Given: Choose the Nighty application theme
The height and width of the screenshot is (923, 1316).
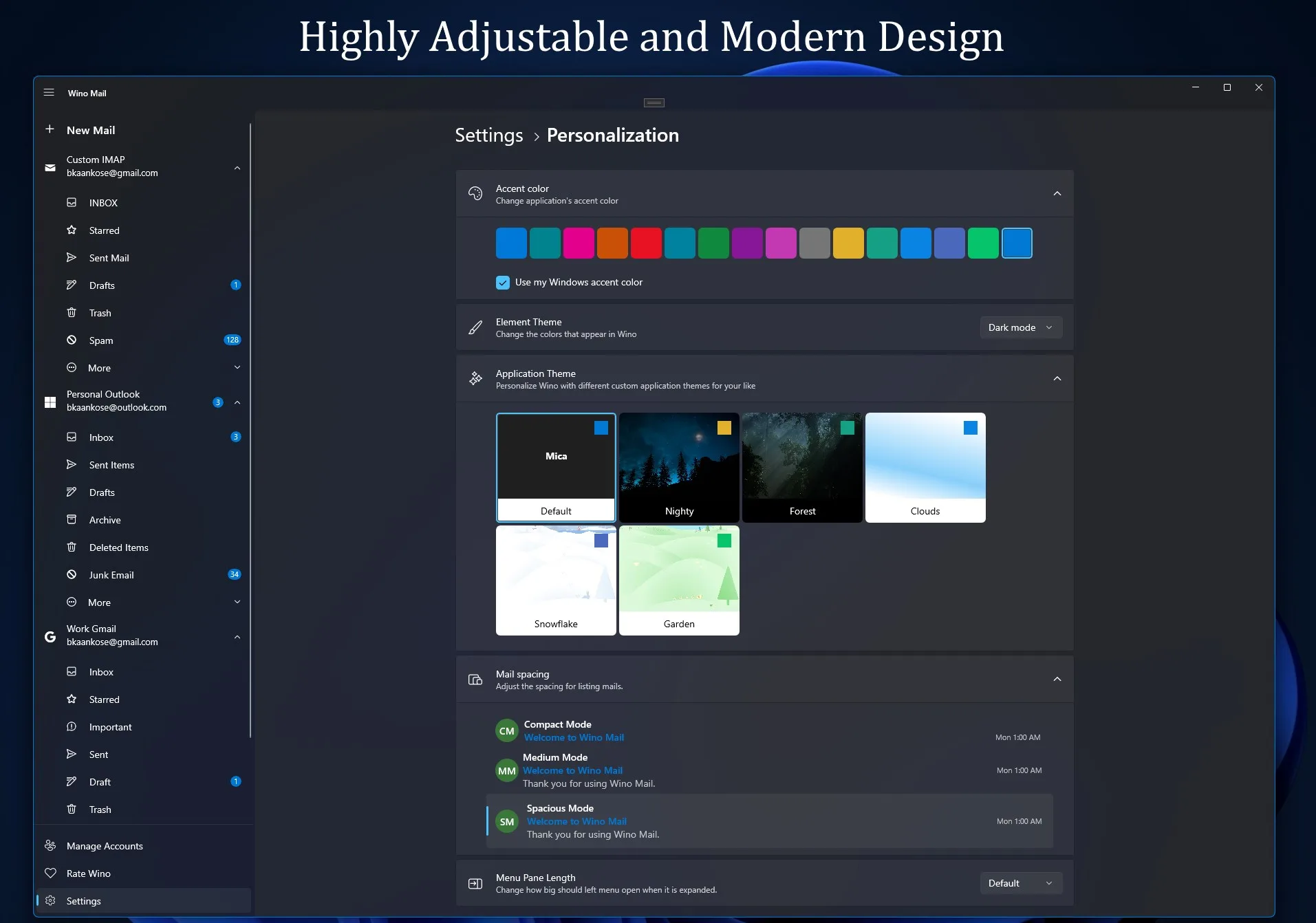Looking at the screenshot, I should [x=679, y=467].
